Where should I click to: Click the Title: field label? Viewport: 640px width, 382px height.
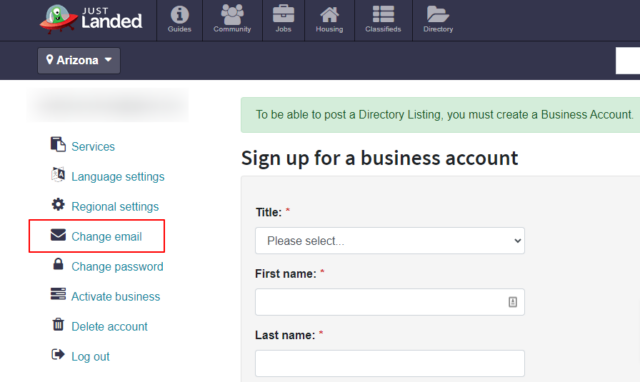click(x=269, y=212)
